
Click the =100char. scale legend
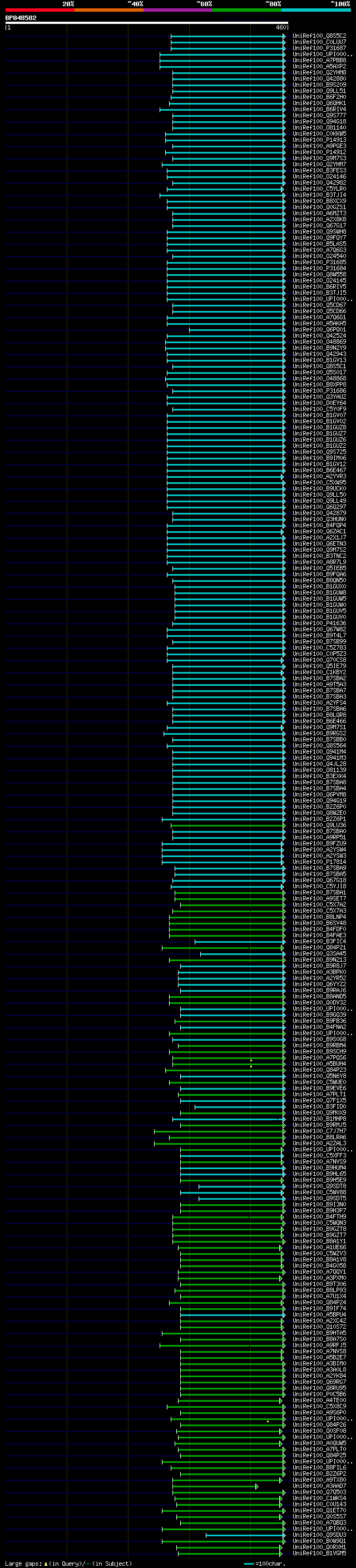(264, 1563)
